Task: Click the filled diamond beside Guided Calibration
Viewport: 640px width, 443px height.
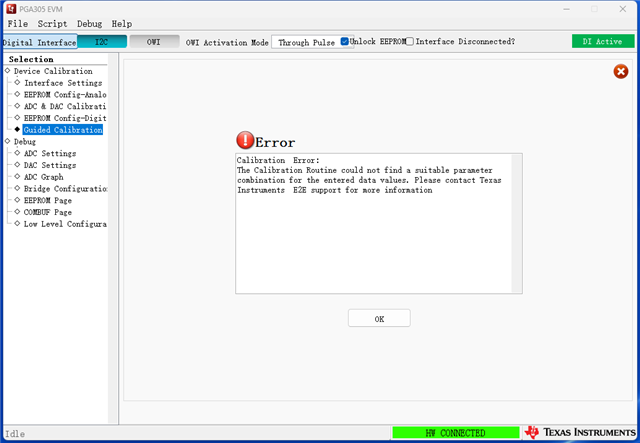Action: coord(17,129)
